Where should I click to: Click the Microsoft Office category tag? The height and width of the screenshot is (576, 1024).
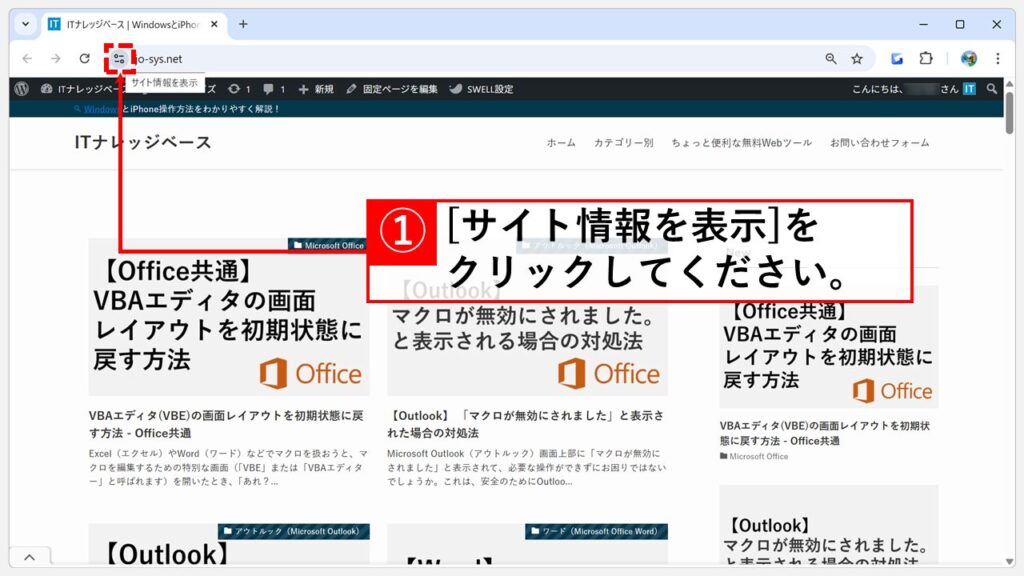[328, 245]
